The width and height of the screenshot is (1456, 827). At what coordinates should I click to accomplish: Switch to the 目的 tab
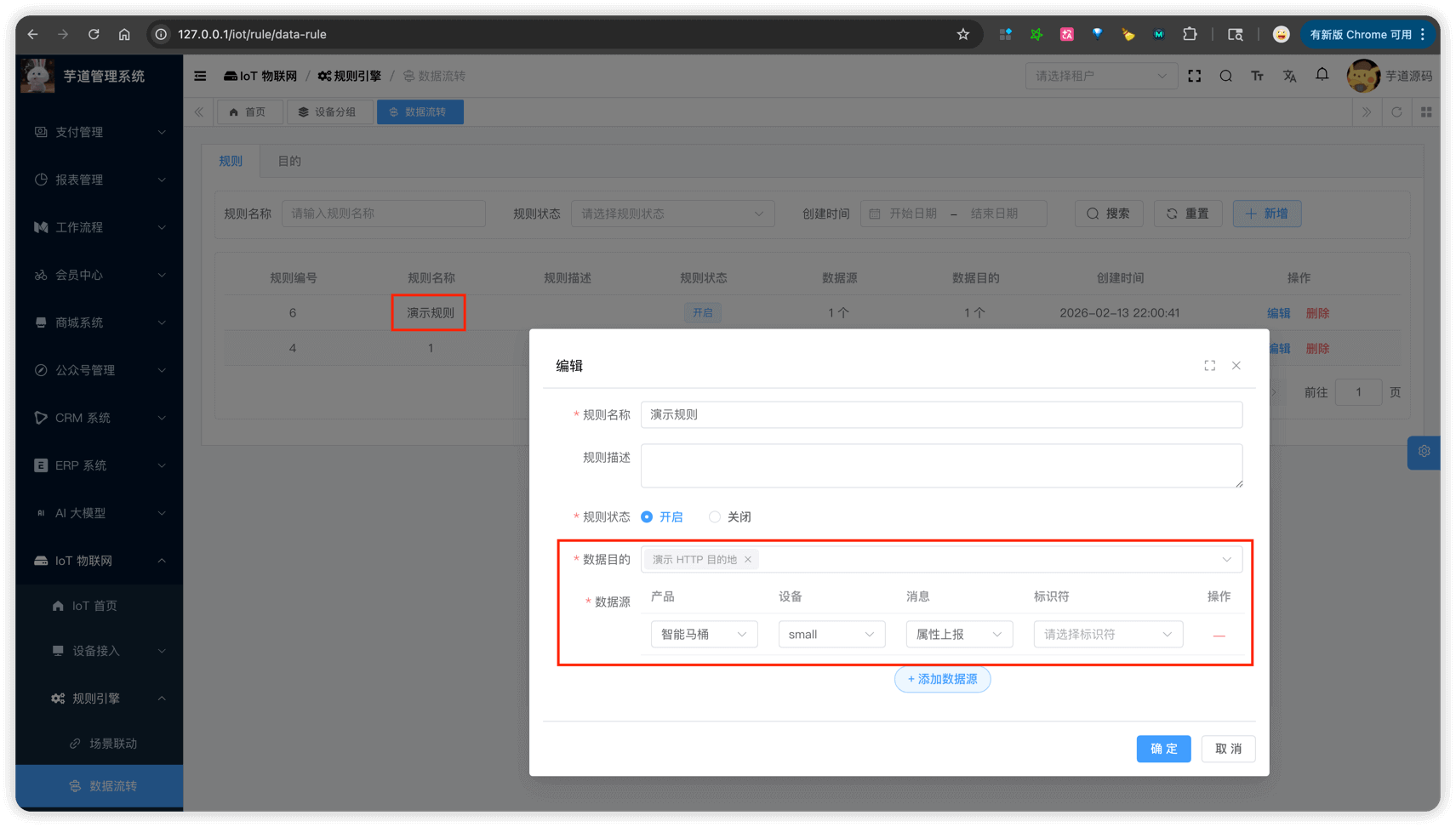point(288,161)
